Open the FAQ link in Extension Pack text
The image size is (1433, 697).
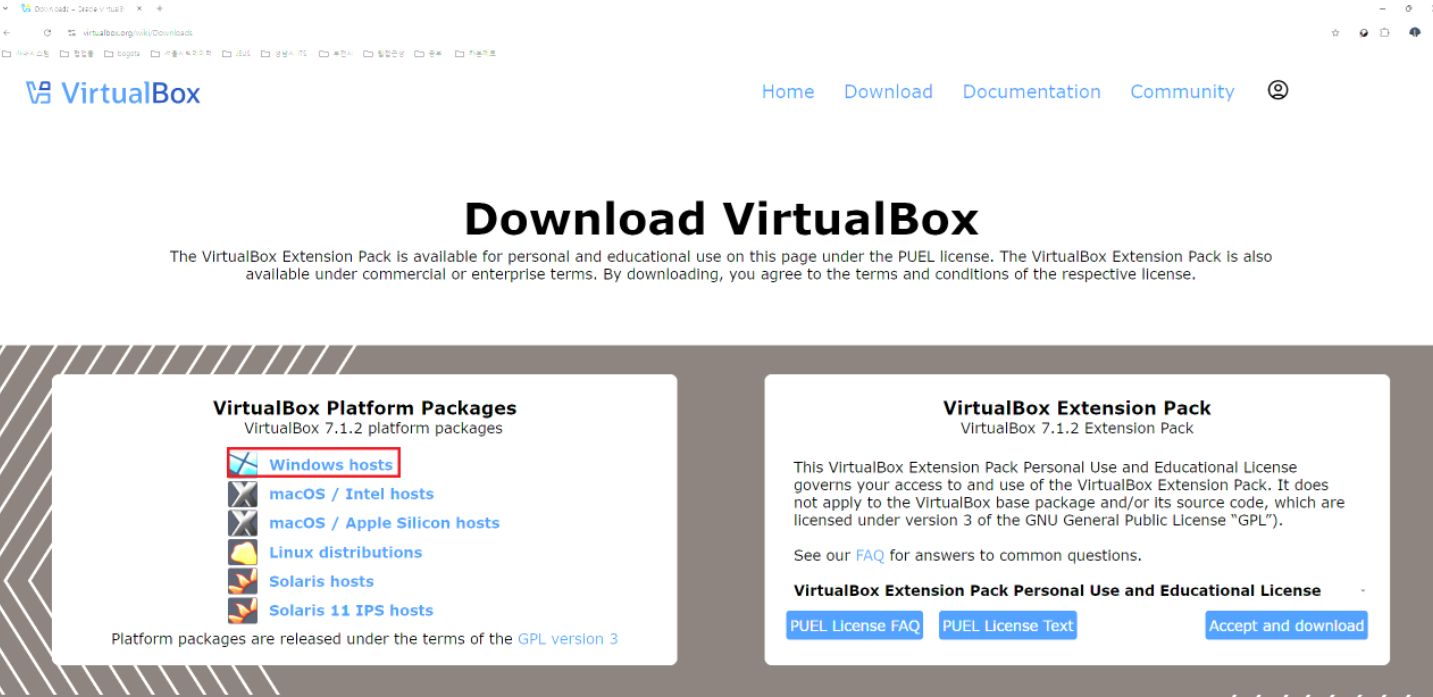[x=870, y=555]
